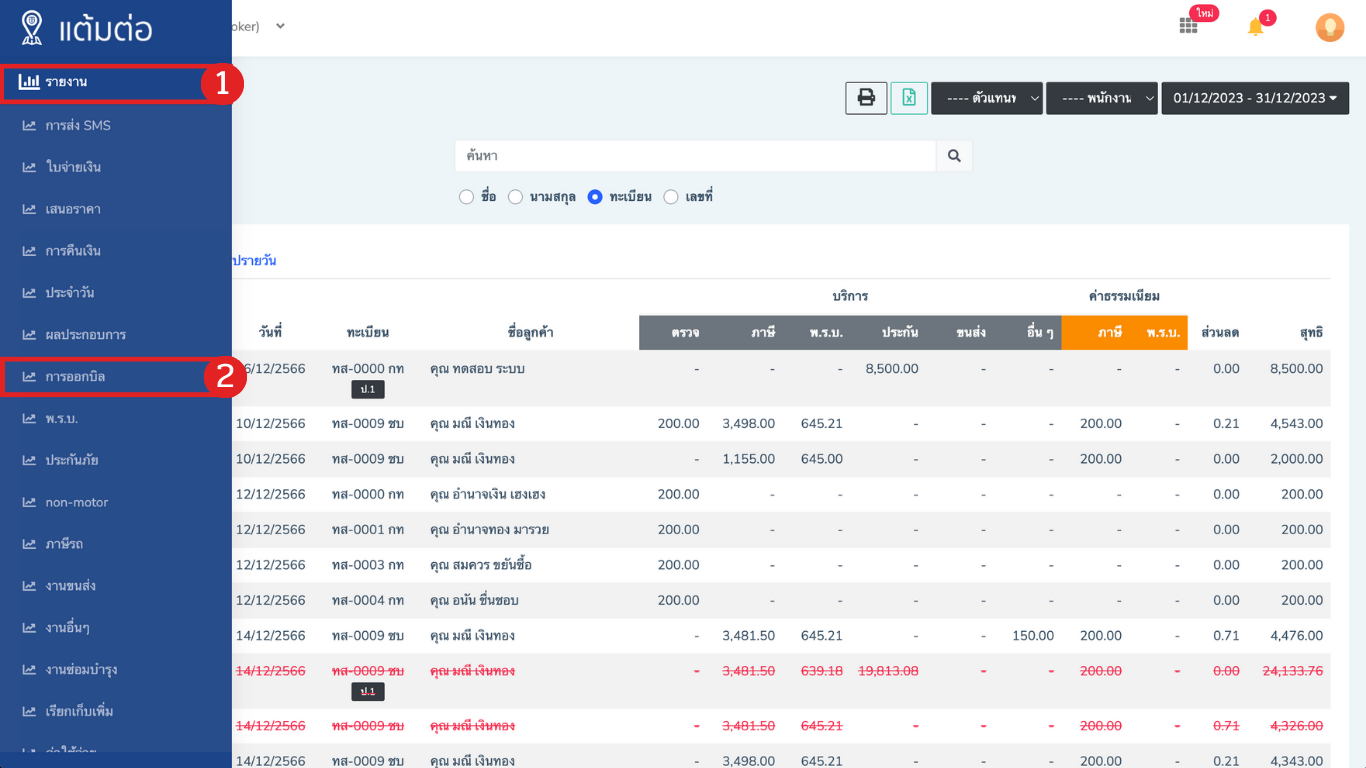The width and height of the screenshot is (1366, 768).
Task: Open the รายงาน menu label
Action: coord(66,82)
